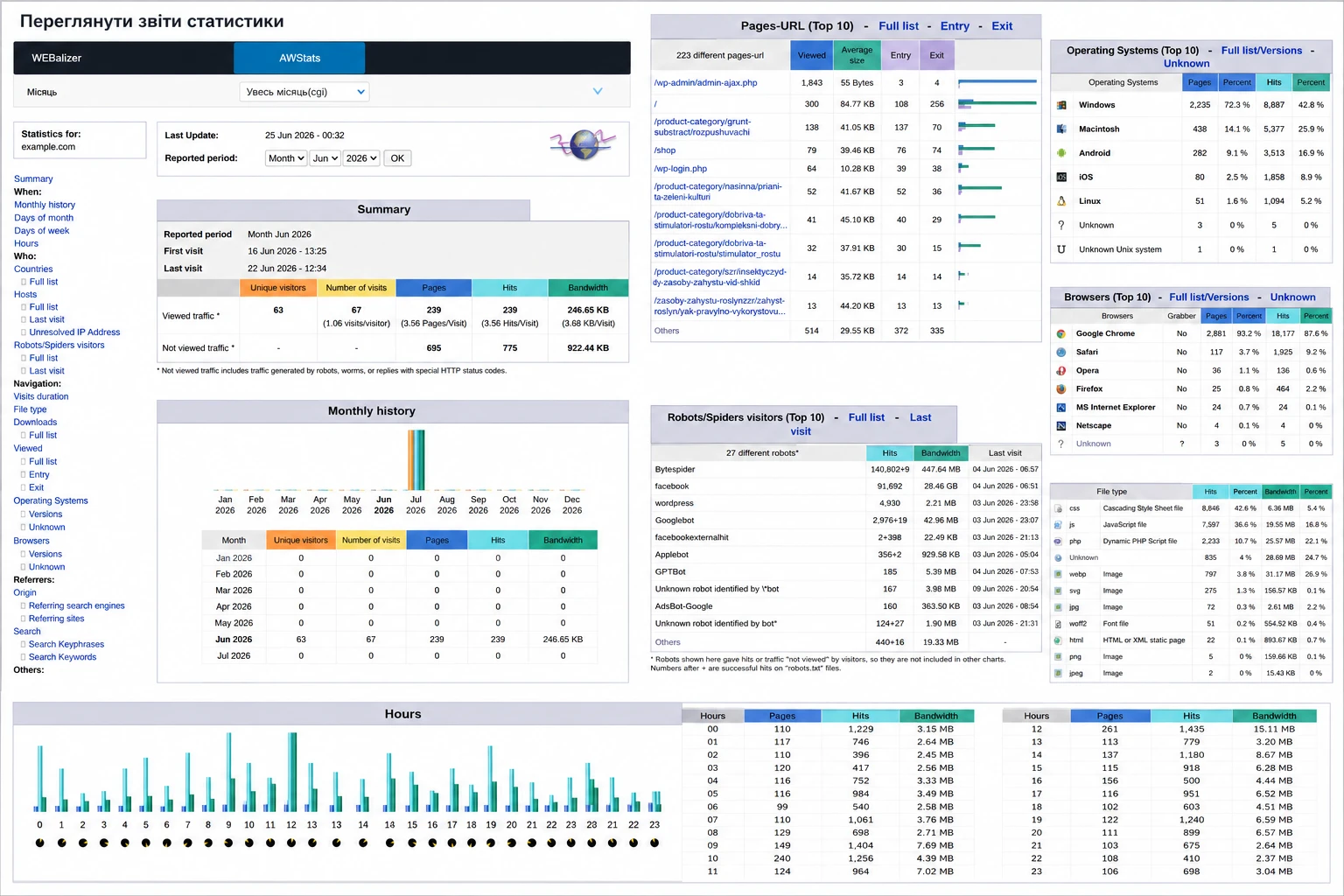1344x896 pixels.
Task: Switch to the WEBalizer tab
Action: [x=123, y=58]
